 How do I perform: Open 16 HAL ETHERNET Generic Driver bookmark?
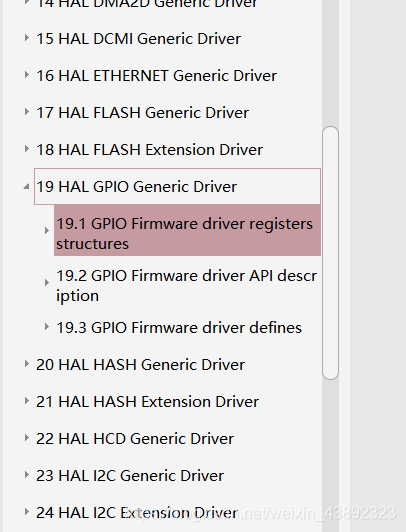click(x=156, y=76)
